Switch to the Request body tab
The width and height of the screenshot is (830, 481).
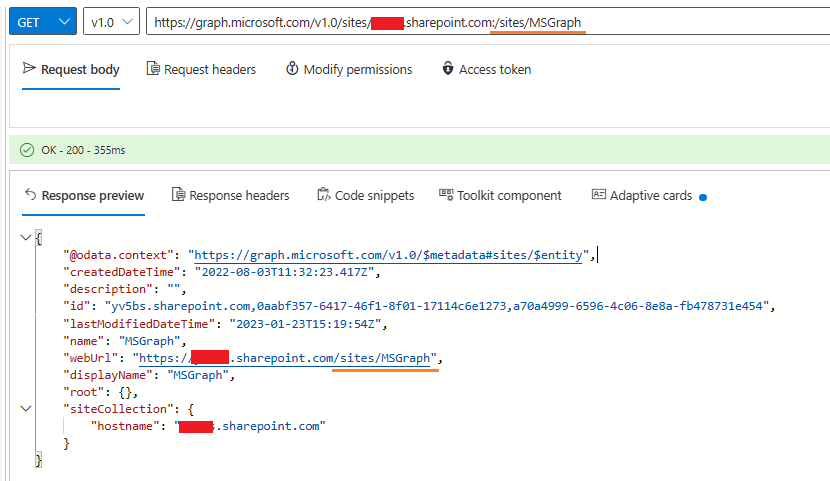click(71, 69)
